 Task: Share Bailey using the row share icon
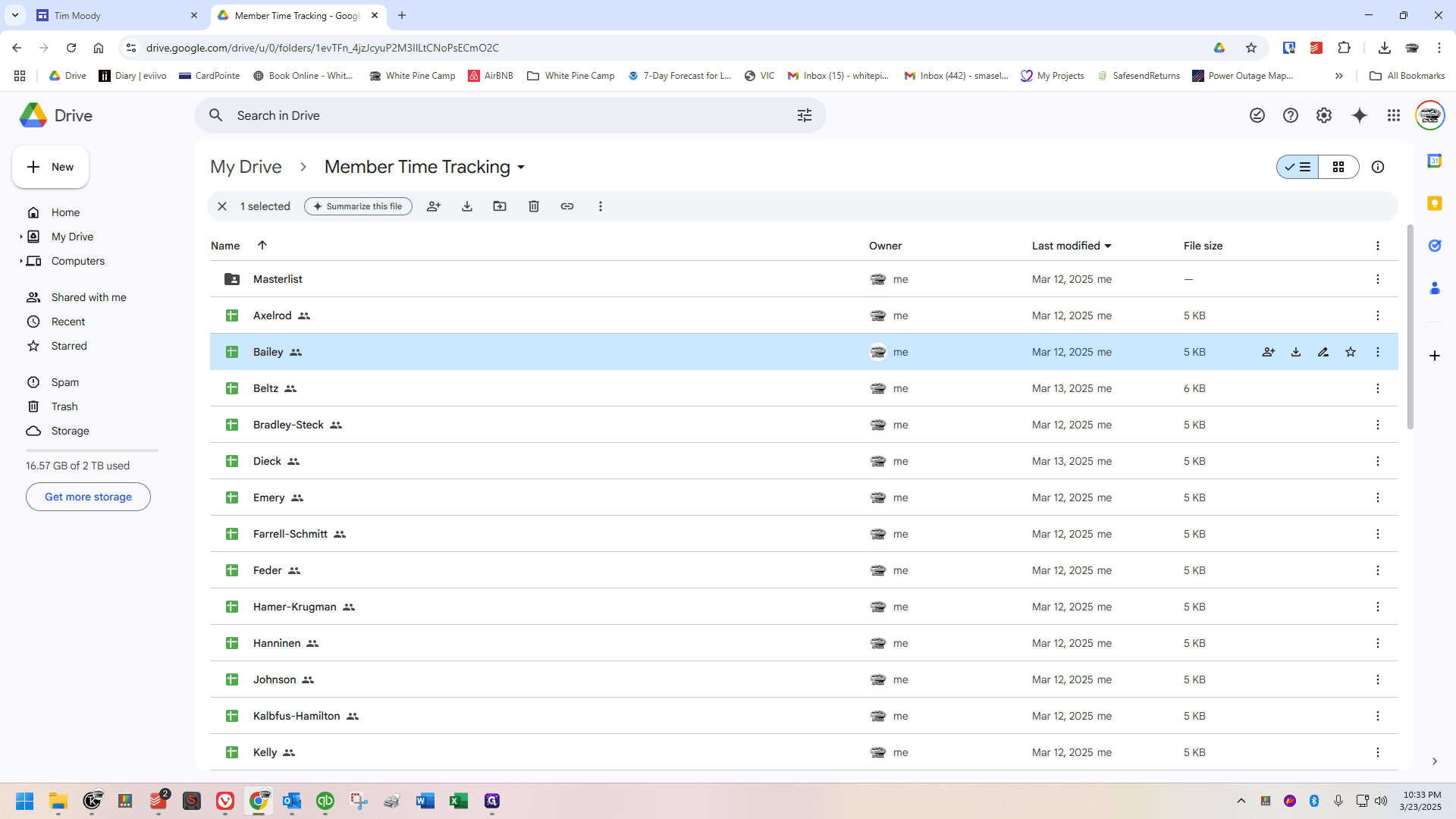tap(1269, 352)
